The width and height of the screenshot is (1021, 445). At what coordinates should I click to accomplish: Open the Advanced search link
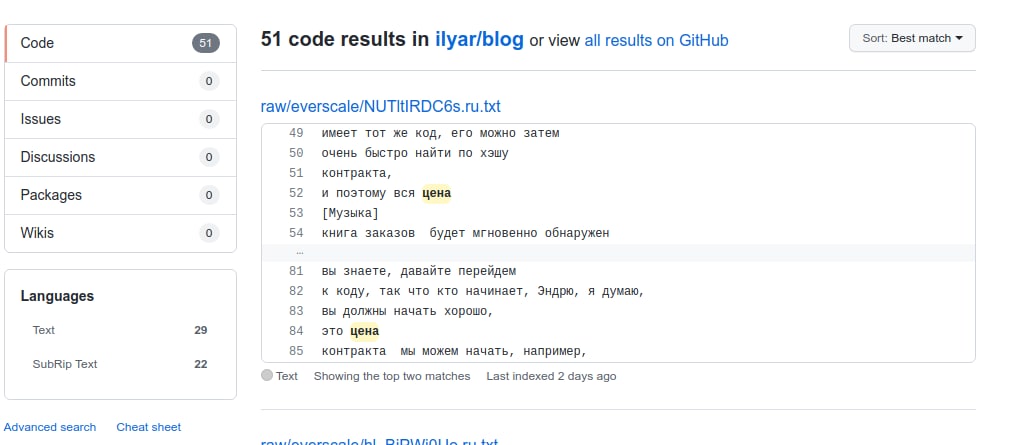coord(50,427)
